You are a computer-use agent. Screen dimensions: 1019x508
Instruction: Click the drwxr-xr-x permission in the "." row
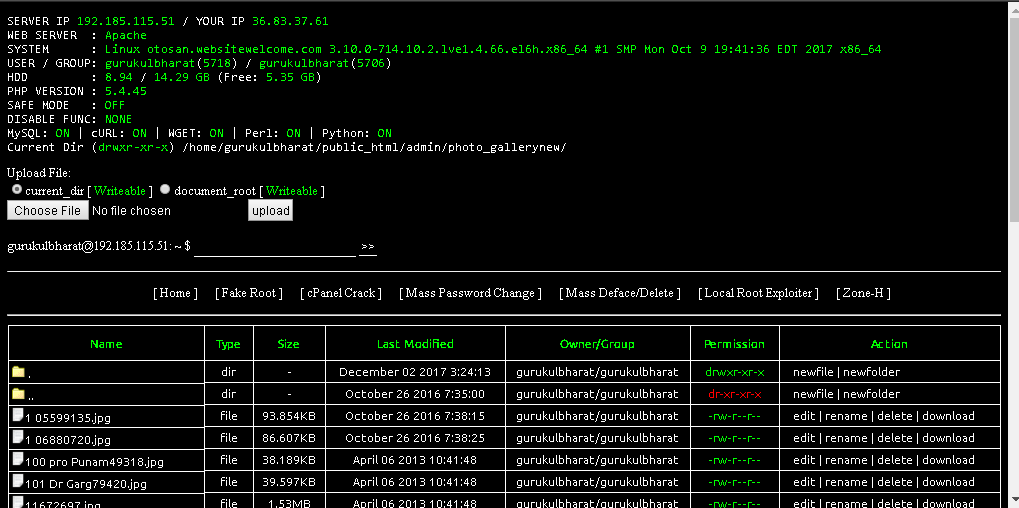(734, 372)
